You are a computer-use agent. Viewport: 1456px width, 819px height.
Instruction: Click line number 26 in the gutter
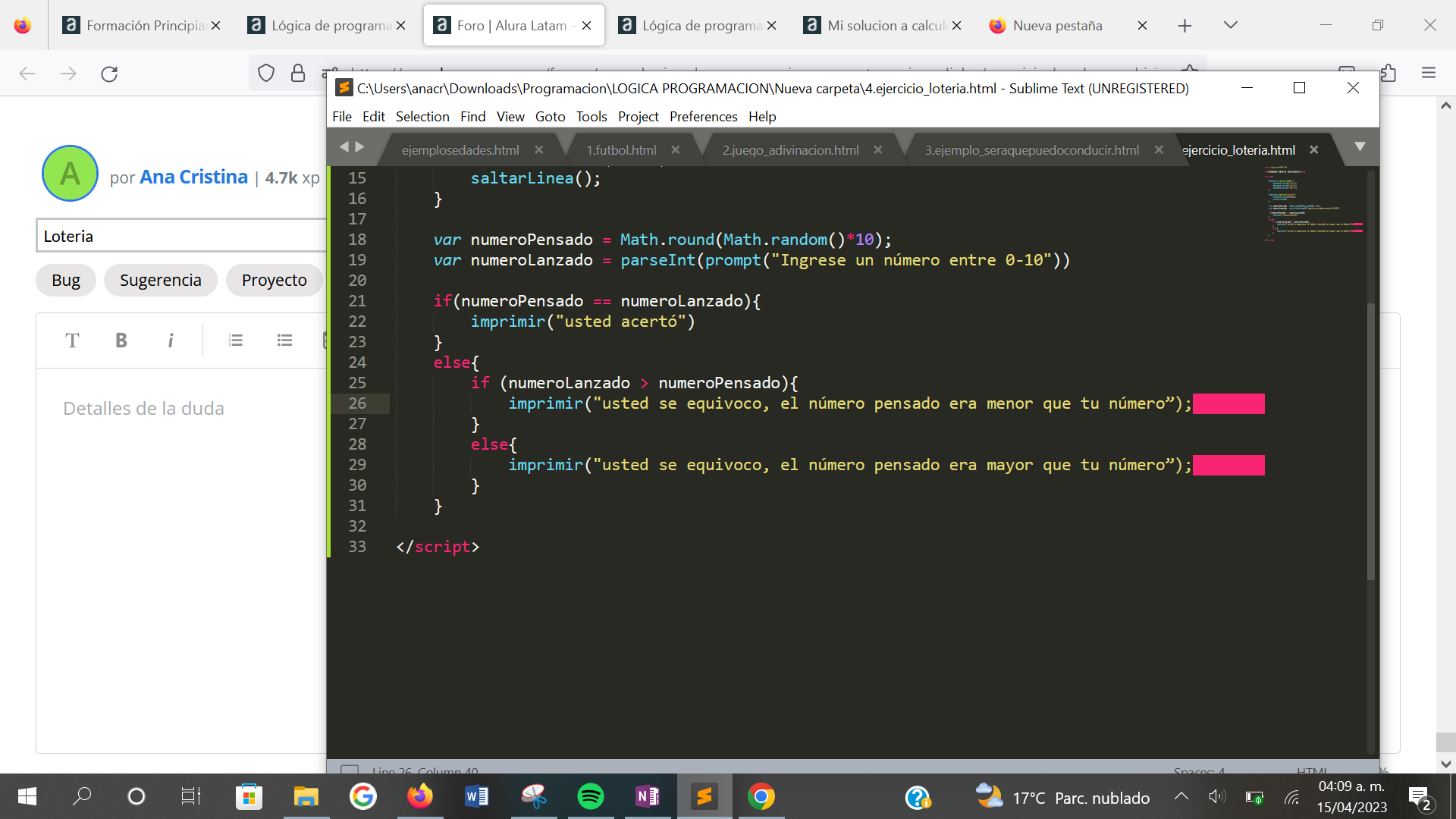357,403
